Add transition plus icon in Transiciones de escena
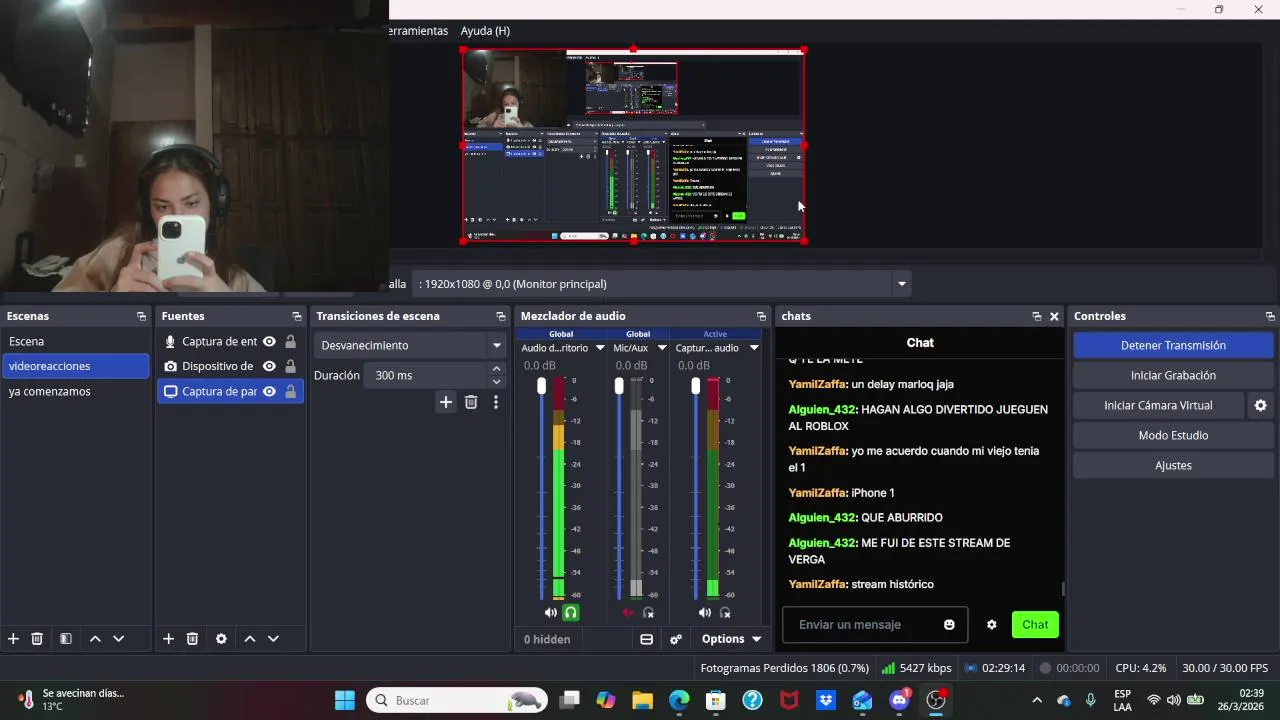 [x=446, y=402]
